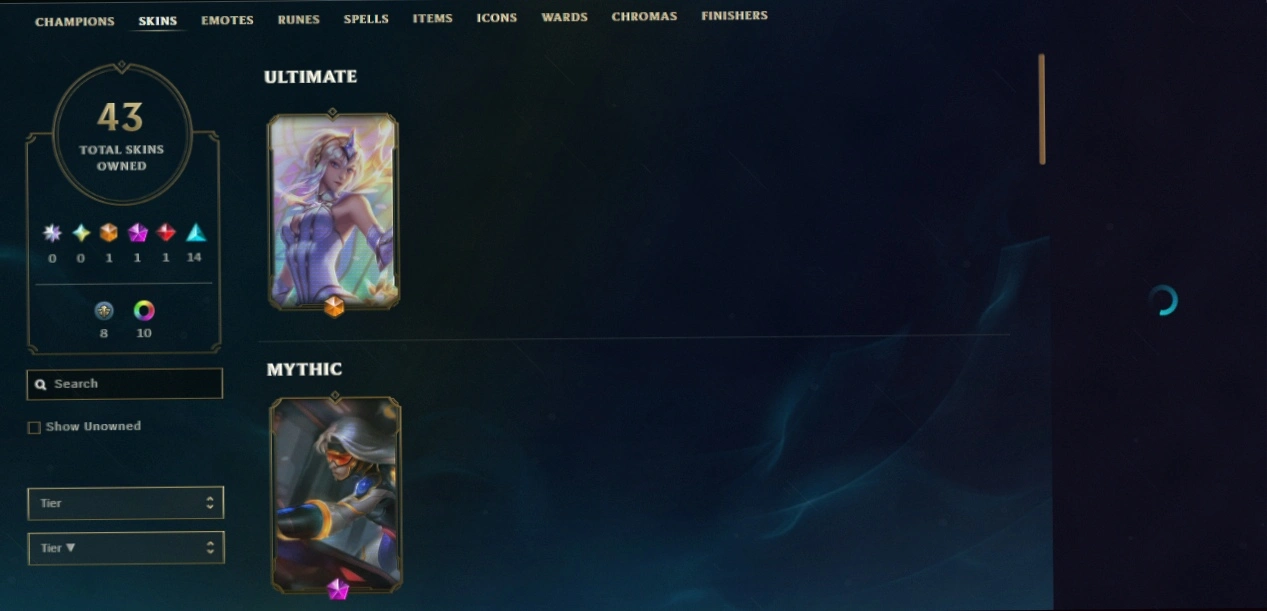Click the skins list vertical scrollbar
The height and width of the screenshot is (611, 1267).
tap(1042, 109)
